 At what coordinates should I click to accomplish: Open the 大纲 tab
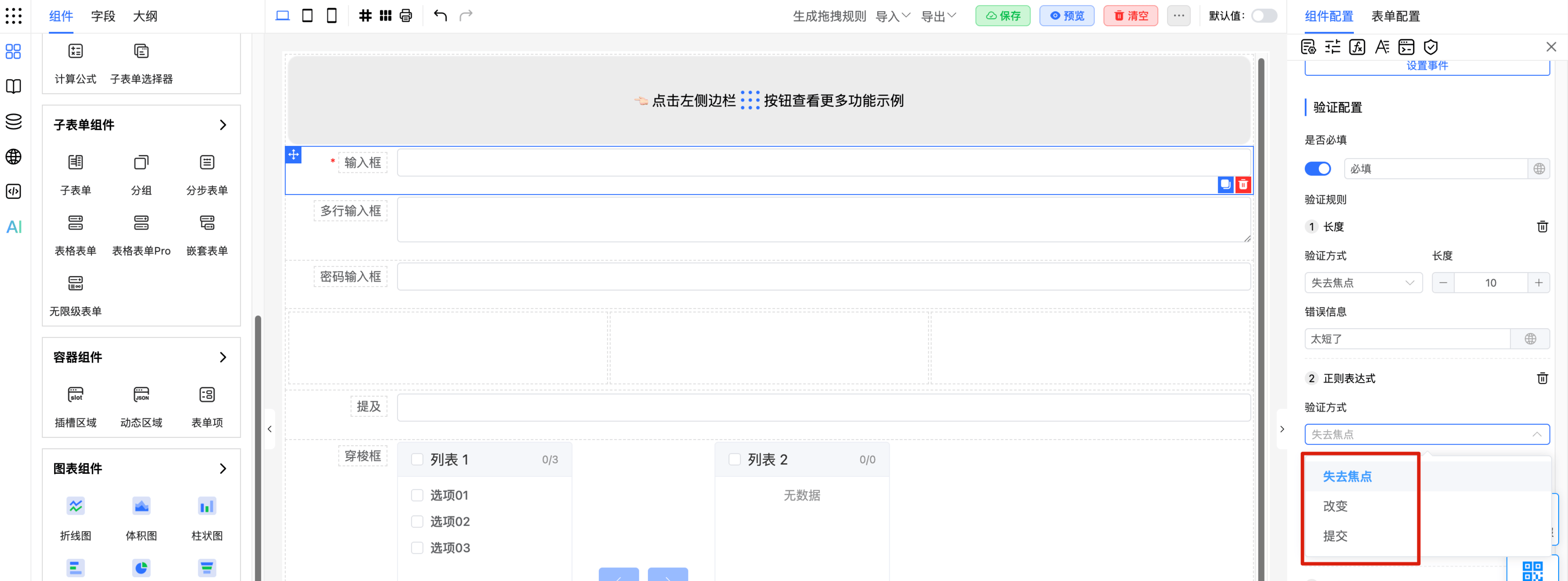145,16
